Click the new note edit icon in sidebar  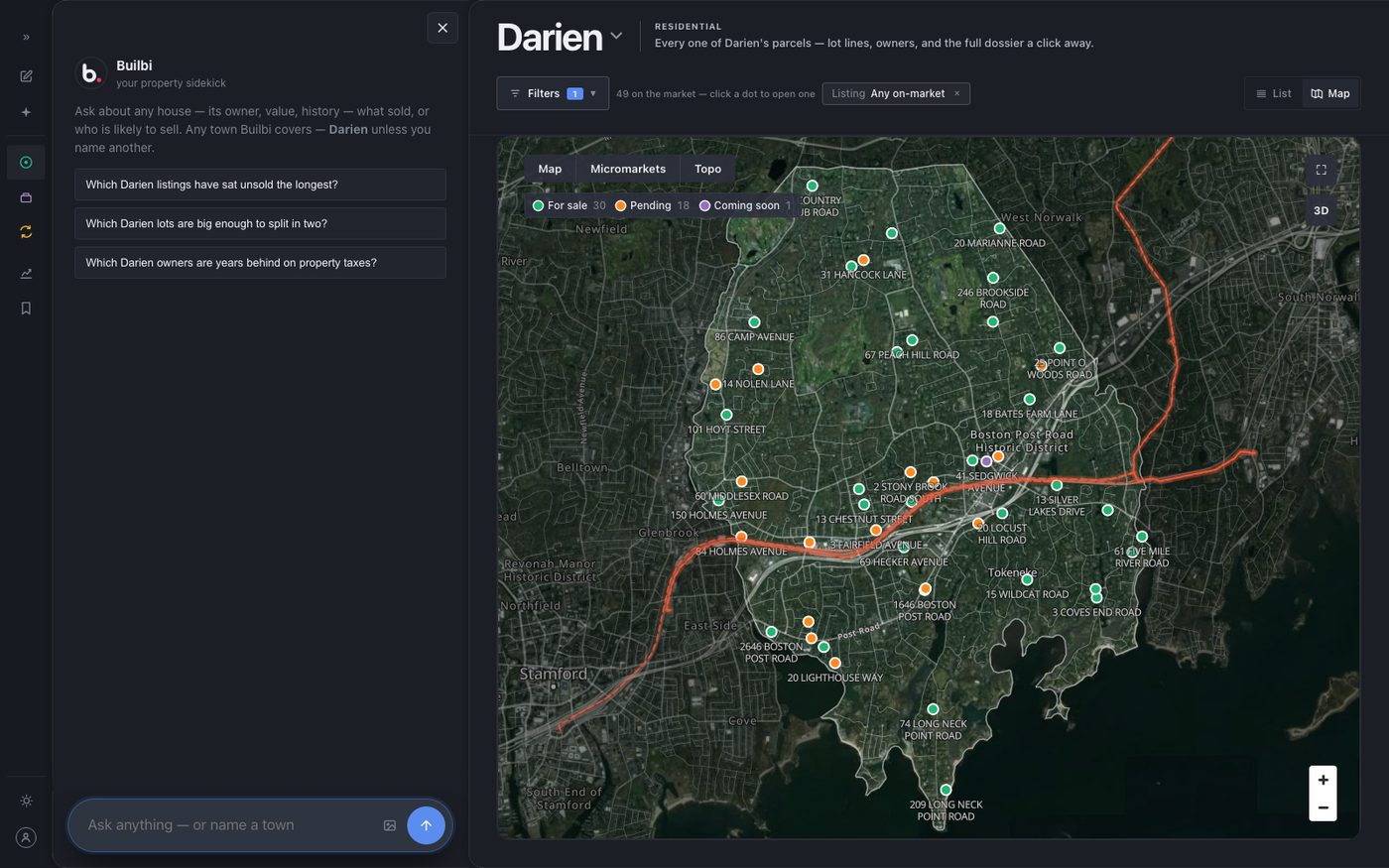pos(26,76)
